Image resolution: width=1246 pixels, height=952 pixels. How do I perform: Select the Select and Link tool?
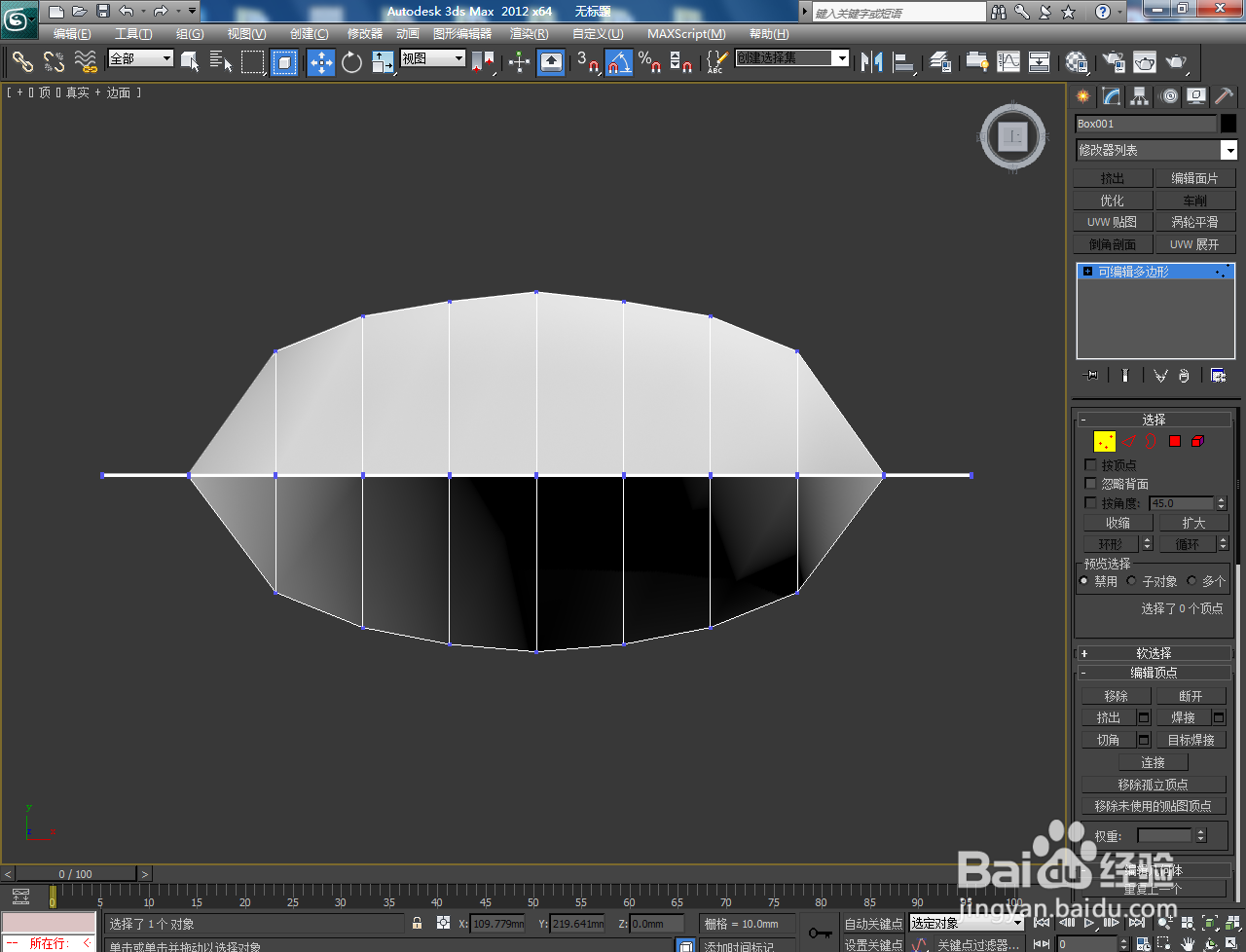point(22,61)
